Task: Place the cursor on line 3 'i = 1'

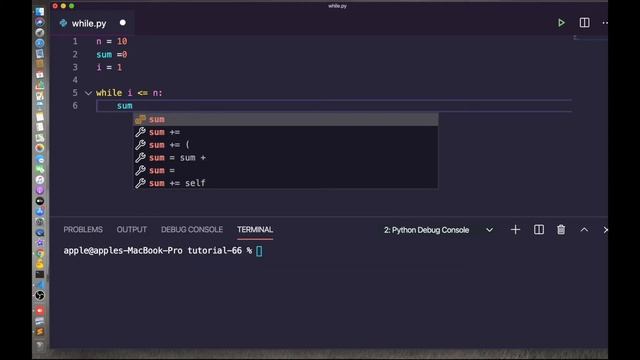Action: pyautogui.click(x=109, y=67)
